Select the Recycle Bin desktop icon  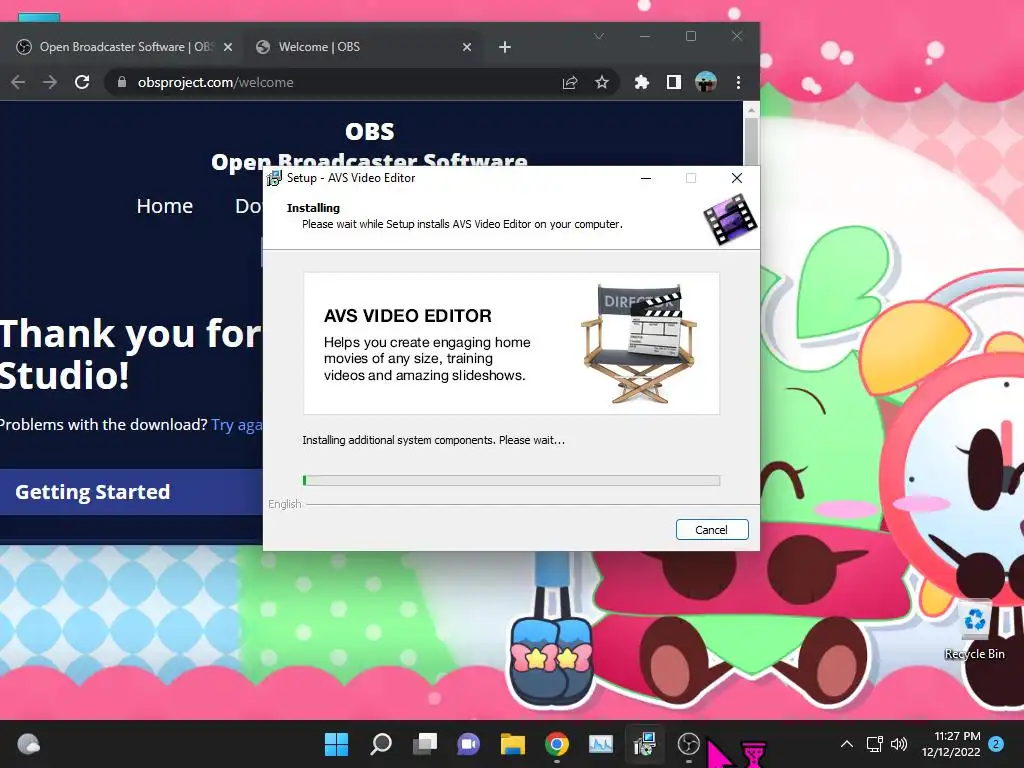point(974,630)
